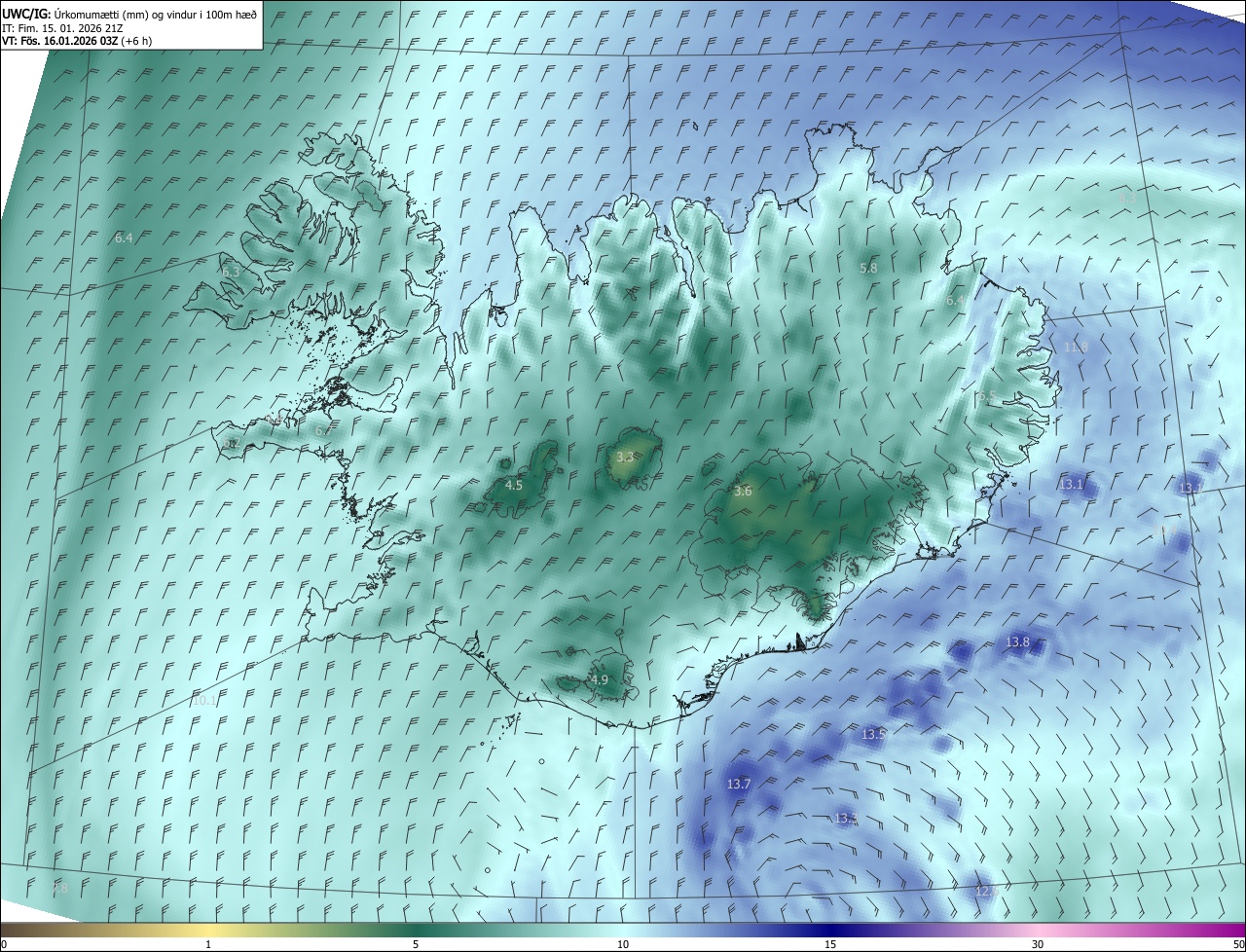The image size is (1246, 952).
Task: Click the 13.7 value south of Iceland
Action: click(x=739, y=785)
